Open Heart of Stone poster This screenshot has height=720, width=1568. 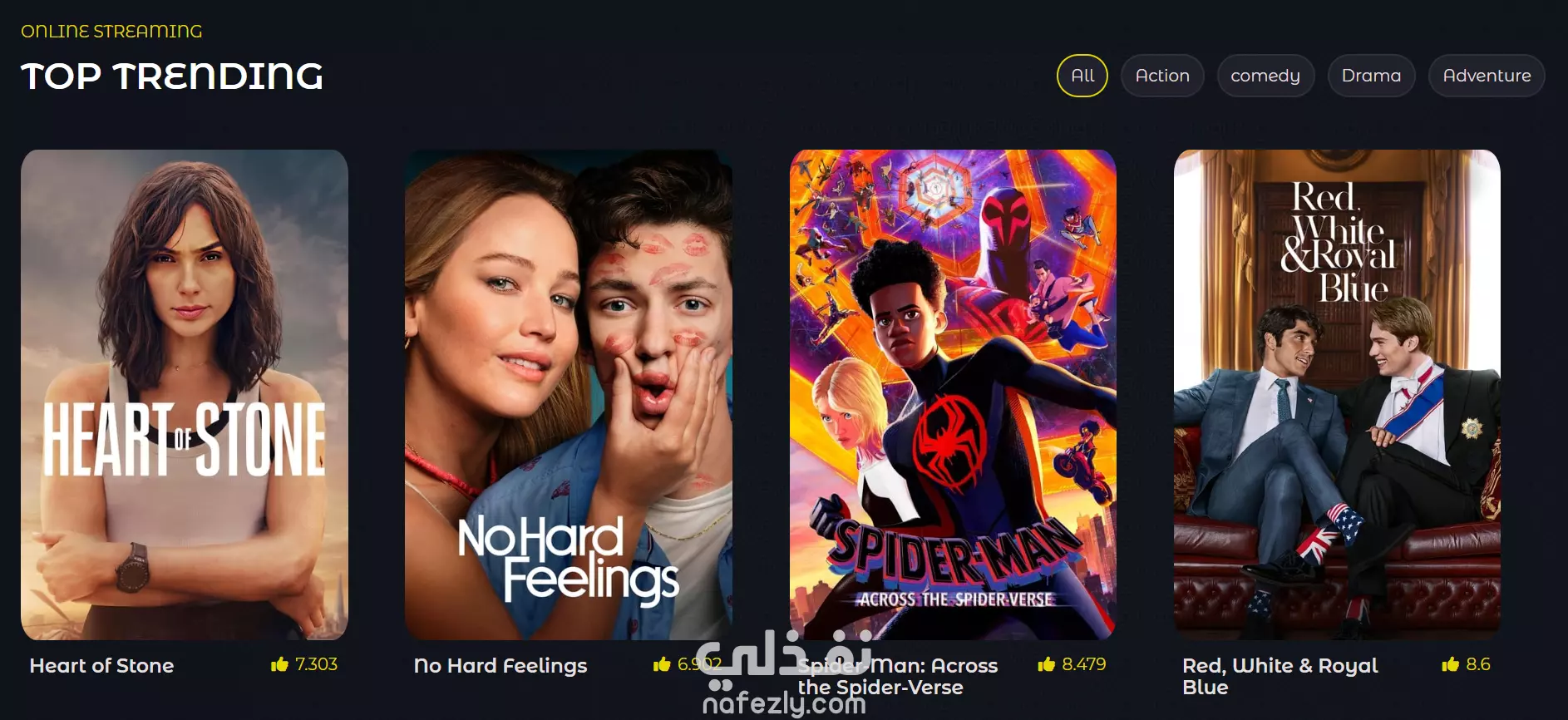(185, 395)
